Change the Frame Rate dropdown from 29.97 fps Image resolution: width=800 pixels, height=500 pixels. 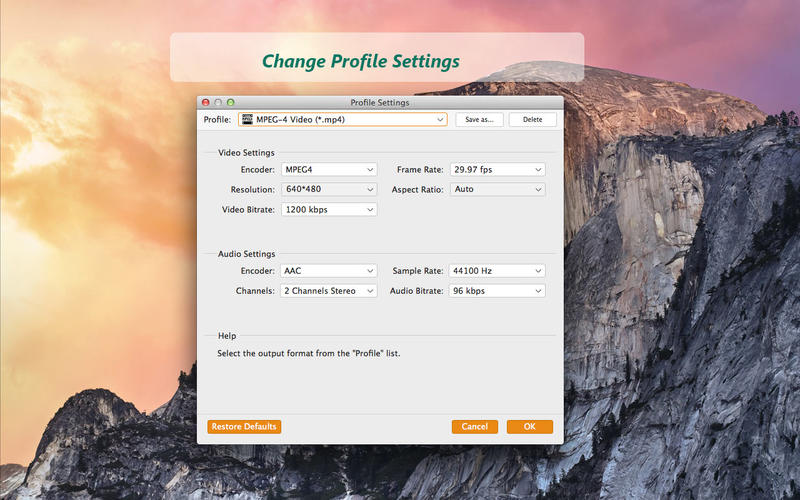click(x=497, y=169)
